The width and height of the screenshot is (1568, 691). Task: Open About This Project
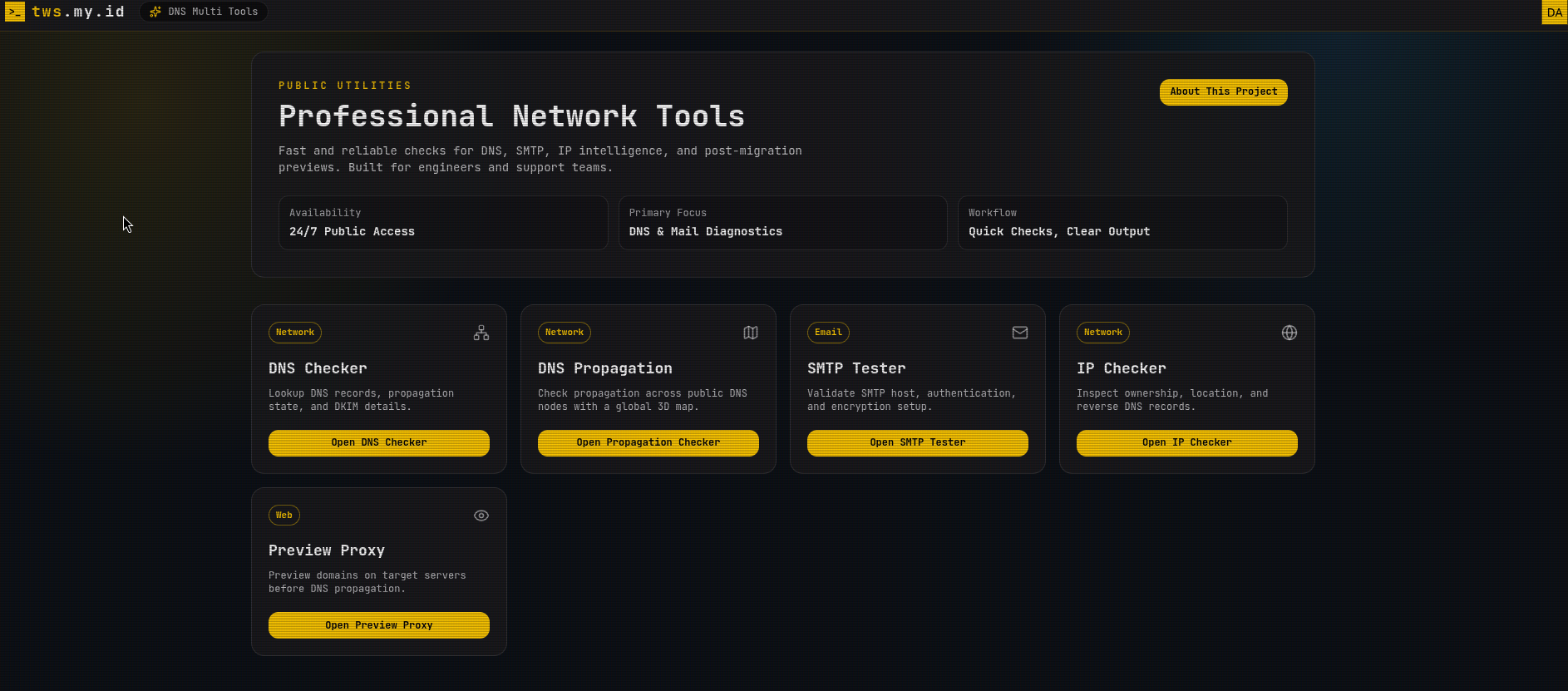(1223, 91)
